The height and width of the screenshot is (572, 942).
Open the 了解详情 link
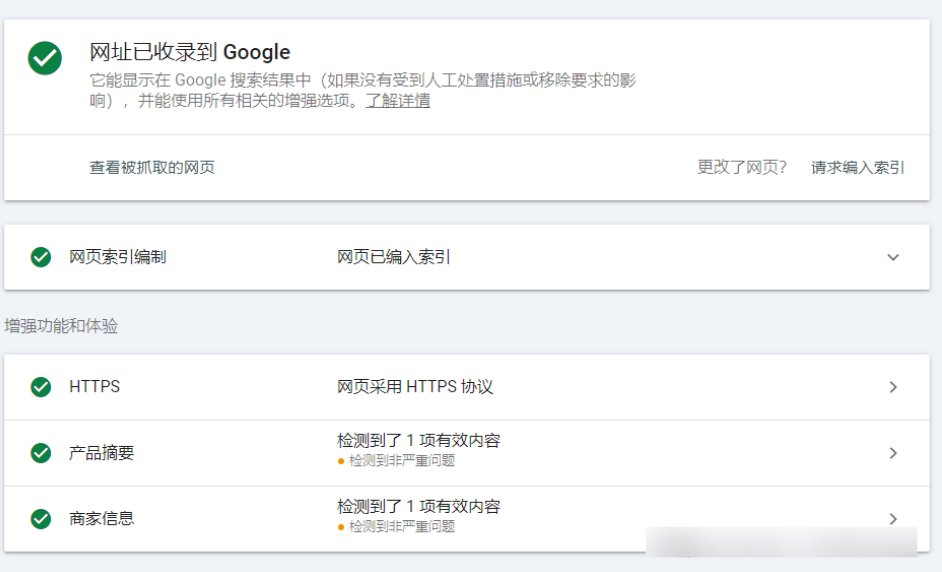(397, 101)
